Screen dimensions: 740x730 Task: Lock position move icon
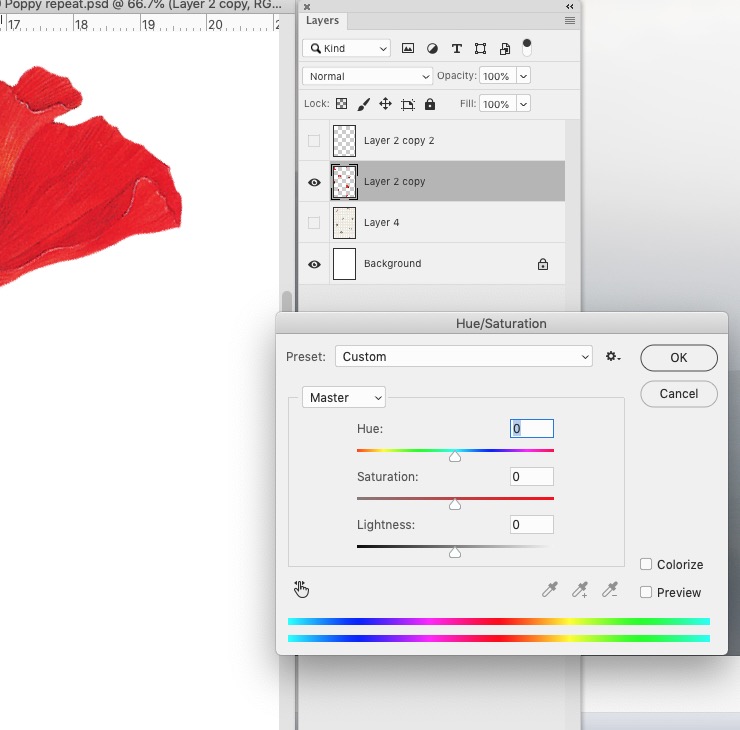386,104
